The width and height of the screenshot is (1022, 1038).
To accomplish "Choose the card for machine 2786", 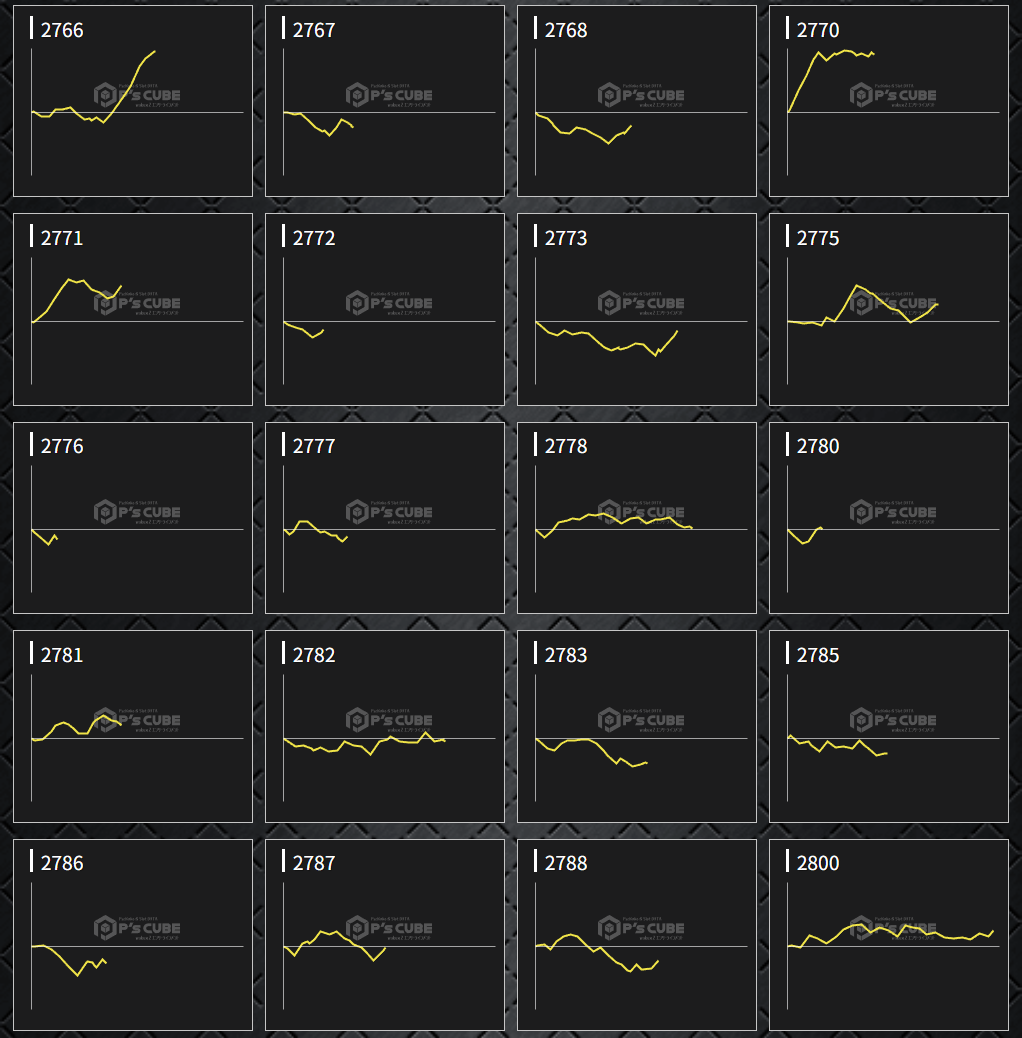I will (133, 934).
